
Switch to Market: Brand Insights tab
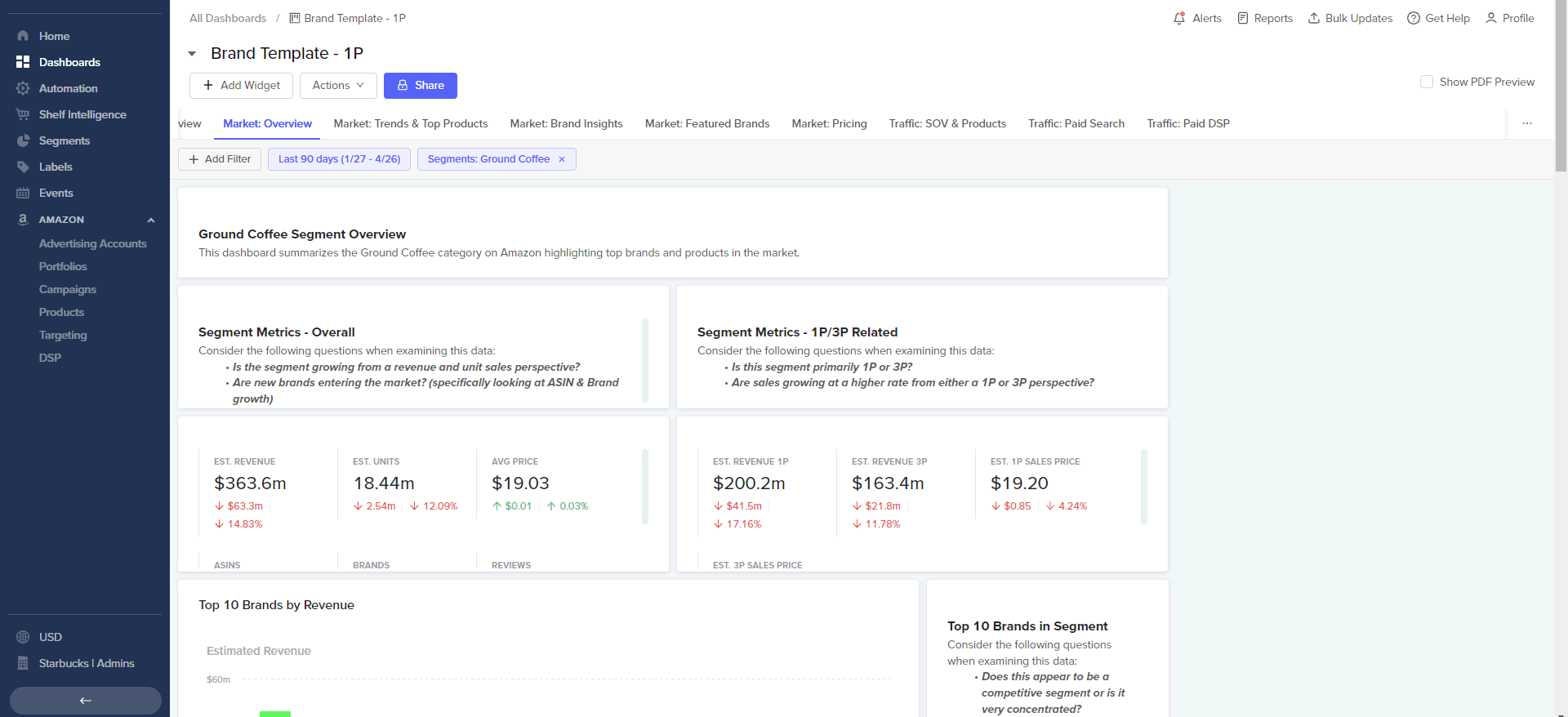coord(566,123)
